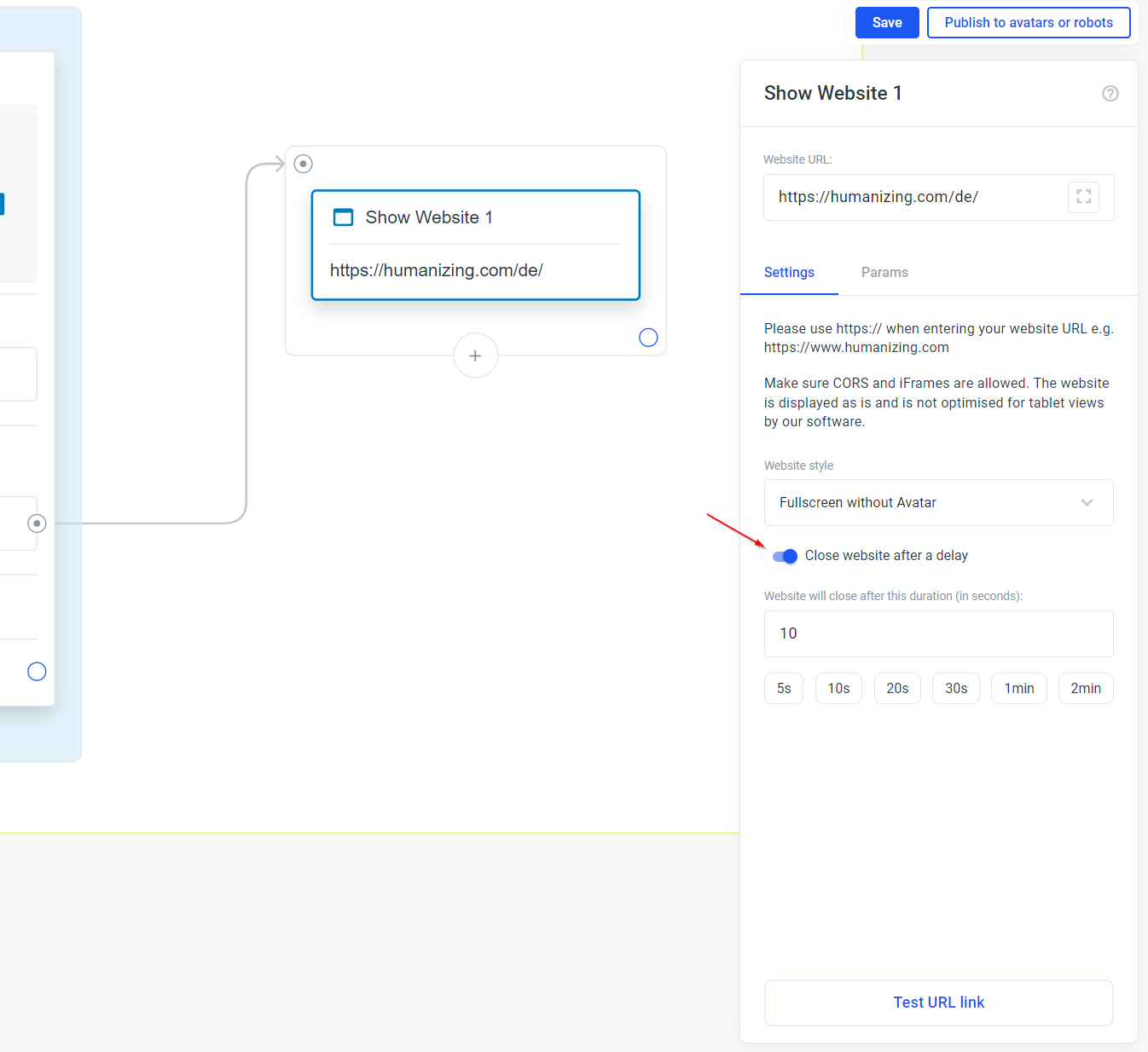
Task: Switch to the Settings tab
Action: pos(789,273)
